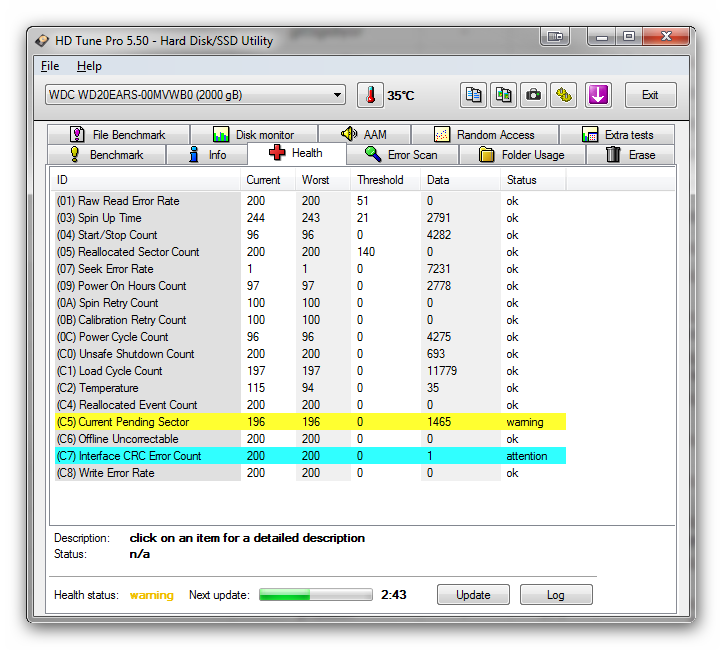Sort by the Threshold column header
The height and width of the screenshot is (650, 723).
pyautogui.click(x=380, y=180)
